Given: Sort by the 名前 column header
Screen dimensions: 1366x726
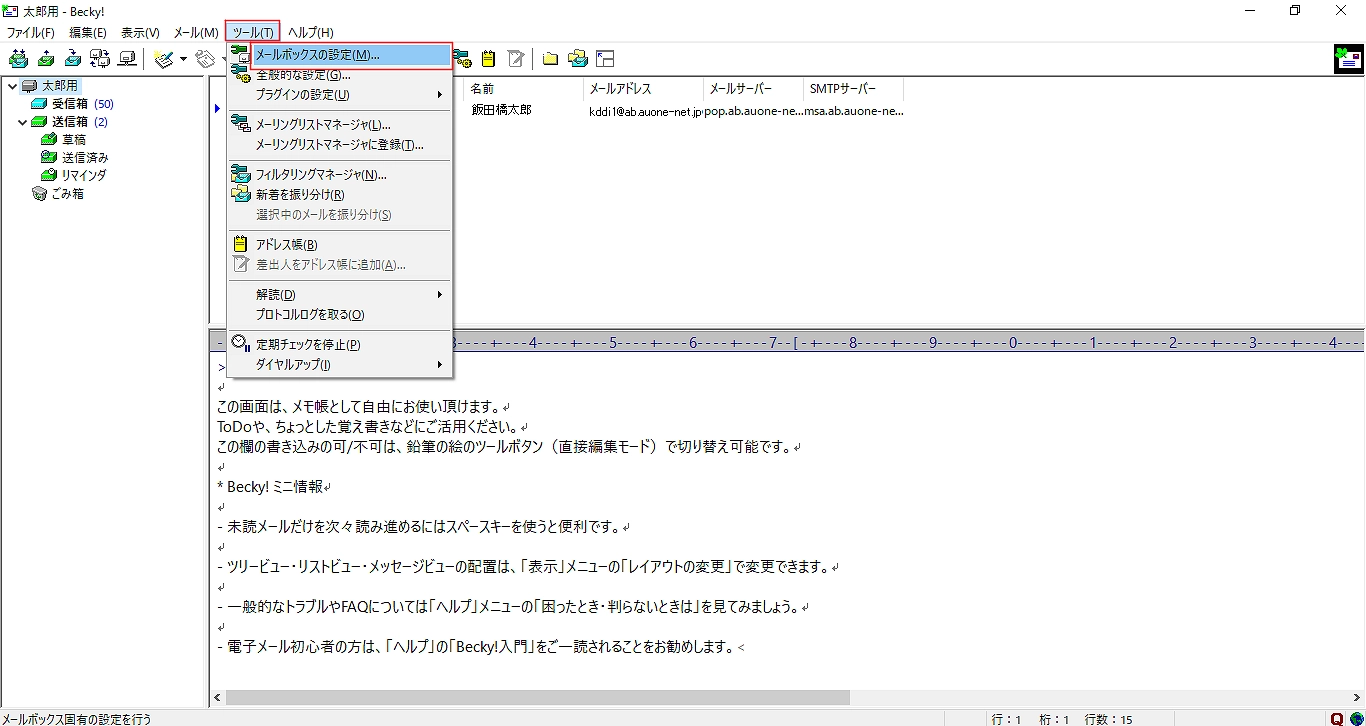Looking at the screenshot, I should coord(524,89).
